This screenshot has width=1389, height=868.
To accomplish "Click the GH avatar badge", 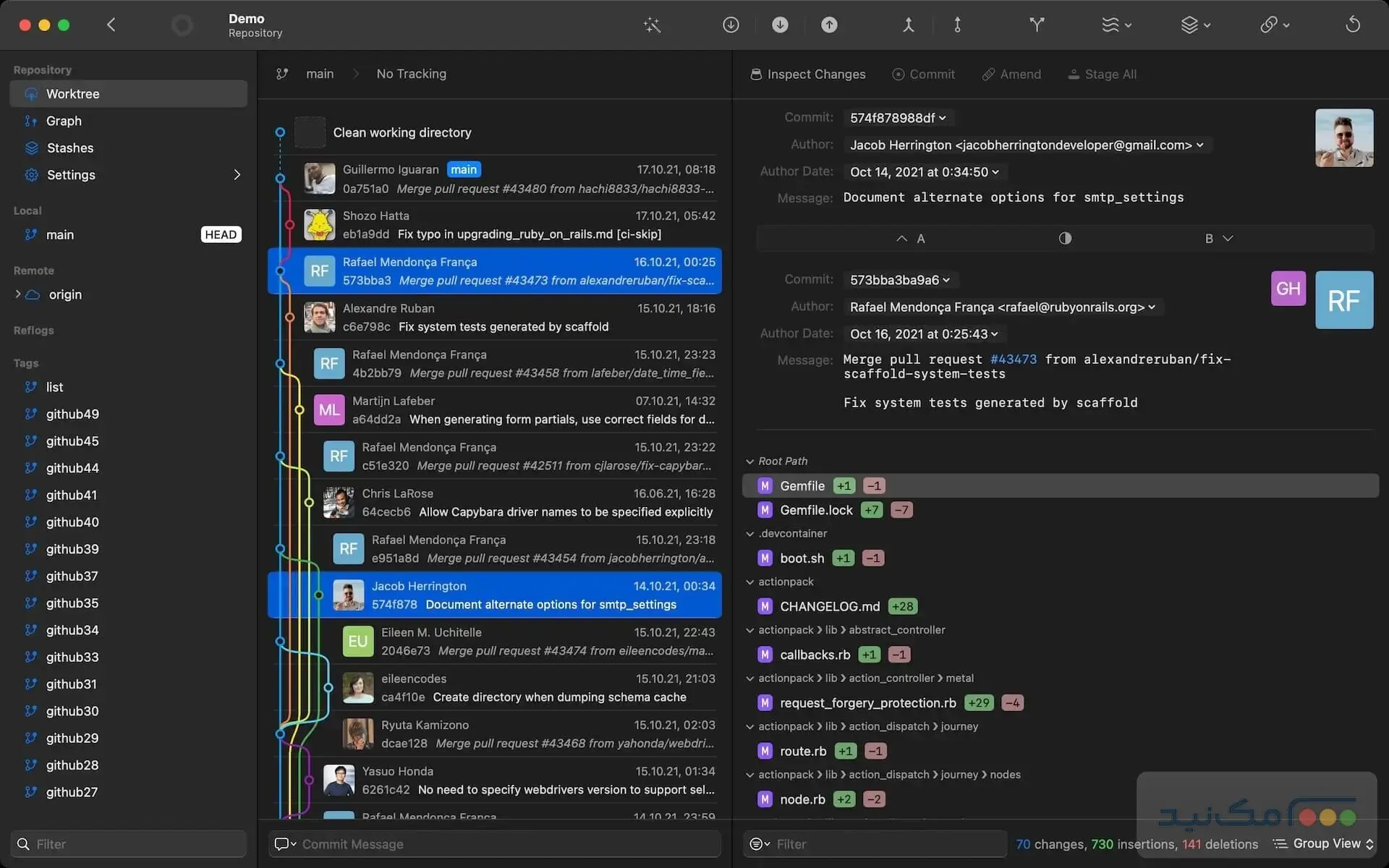I will (1288, 289).
